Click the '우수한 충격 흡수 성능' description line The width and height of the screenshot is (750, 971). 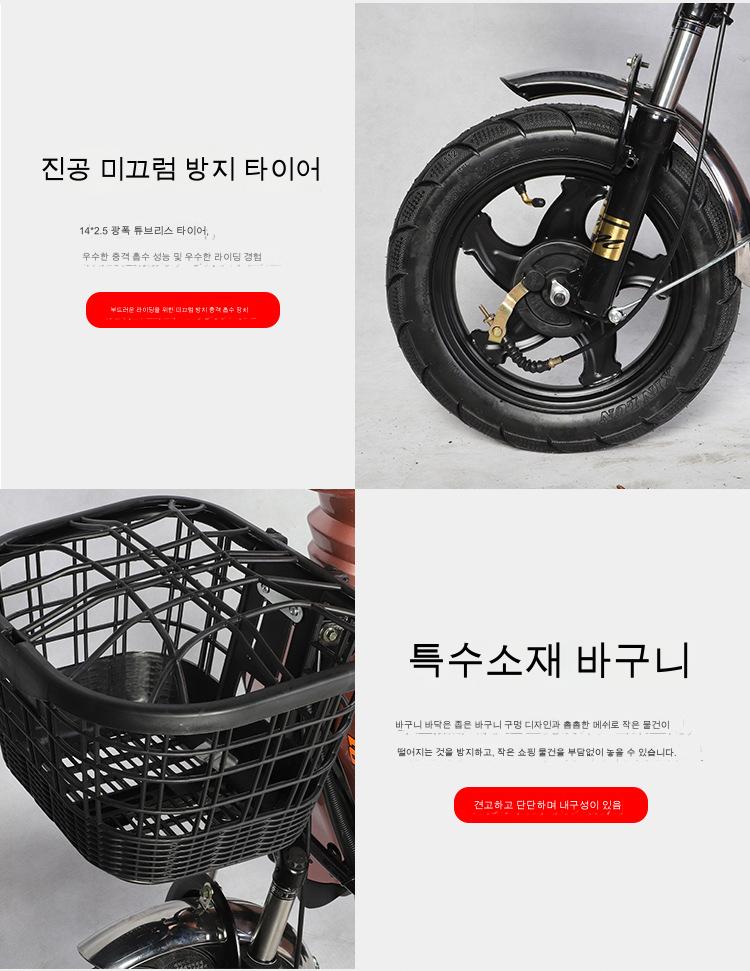coord(172,256)
